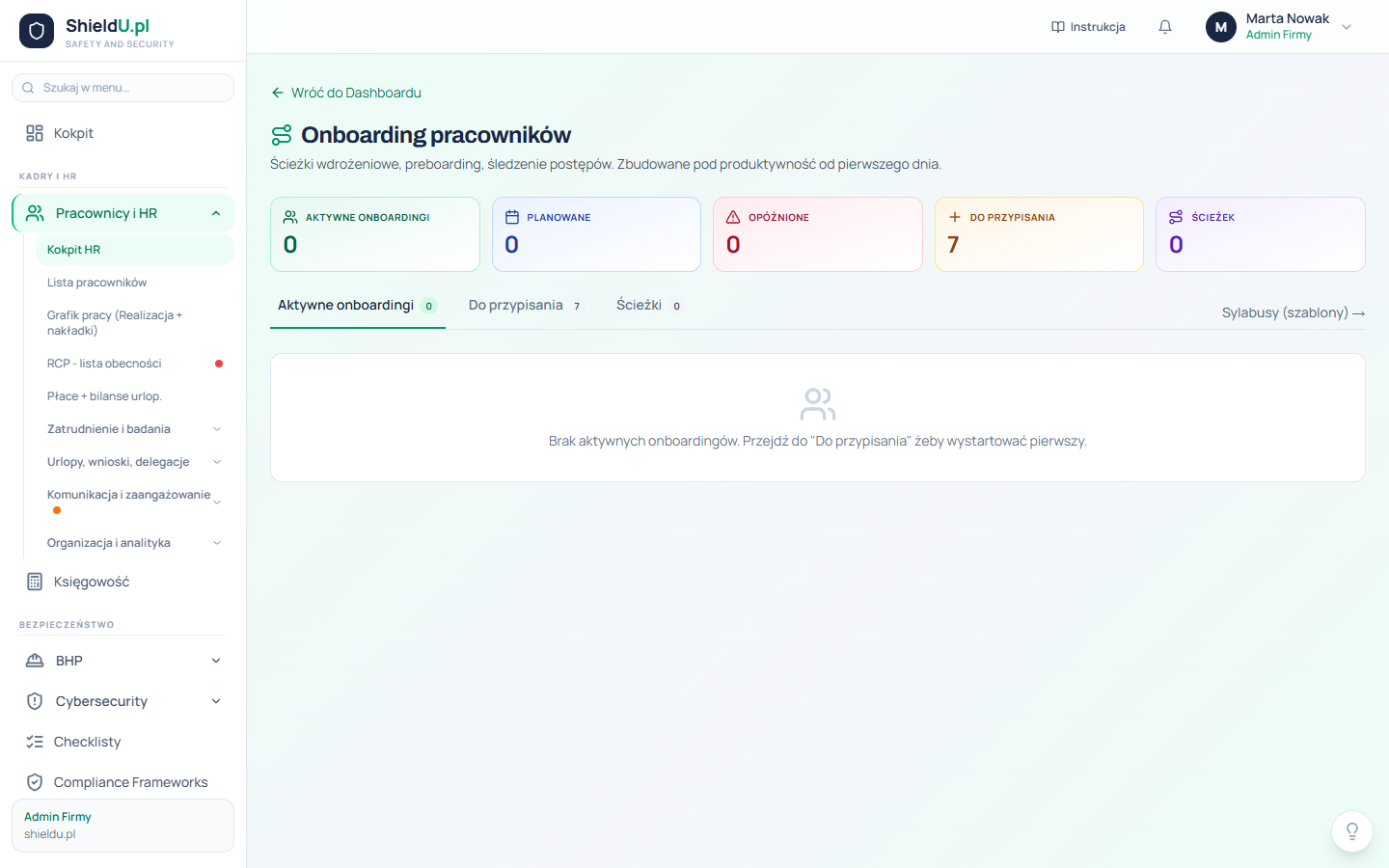Click the Kokpit dashboard grid icon
Viewport: 1389px width, 868px height.
tap(35, 133)
